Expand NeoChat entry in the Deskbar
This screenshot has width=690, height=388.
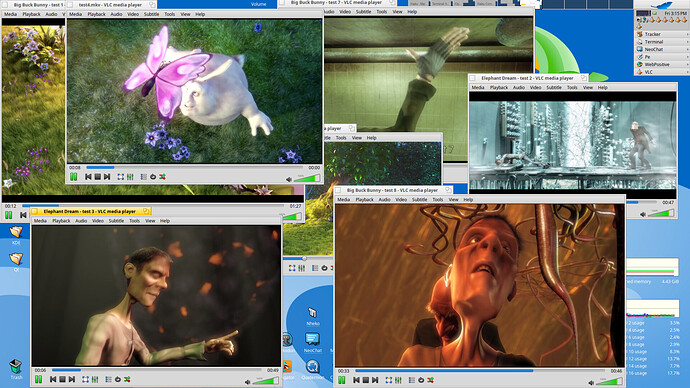pyautogui.click(x=662, y=49)
